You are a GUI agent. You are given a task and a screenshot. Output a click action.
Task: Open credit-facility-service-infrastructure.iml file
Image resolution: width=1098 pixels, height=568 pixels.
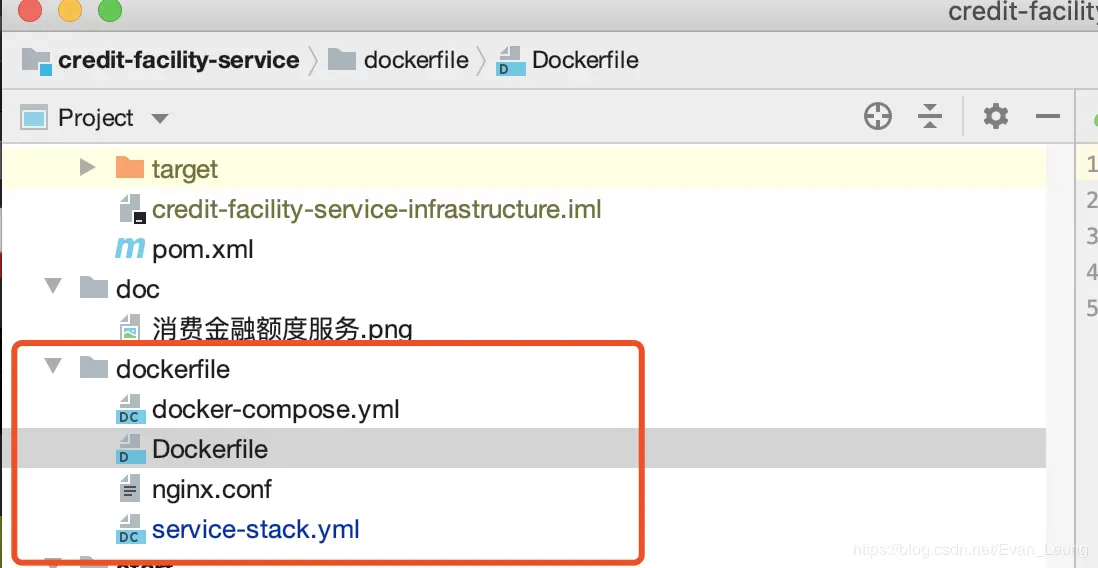(x=376, y=209)
